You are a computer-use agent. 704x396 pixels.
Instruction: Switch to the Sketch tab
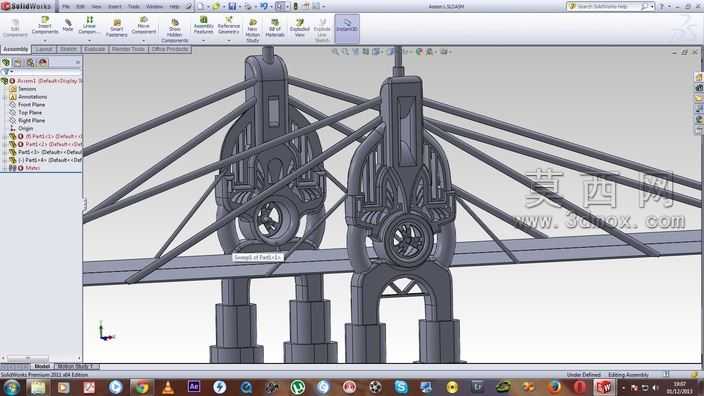pos(68,49)
